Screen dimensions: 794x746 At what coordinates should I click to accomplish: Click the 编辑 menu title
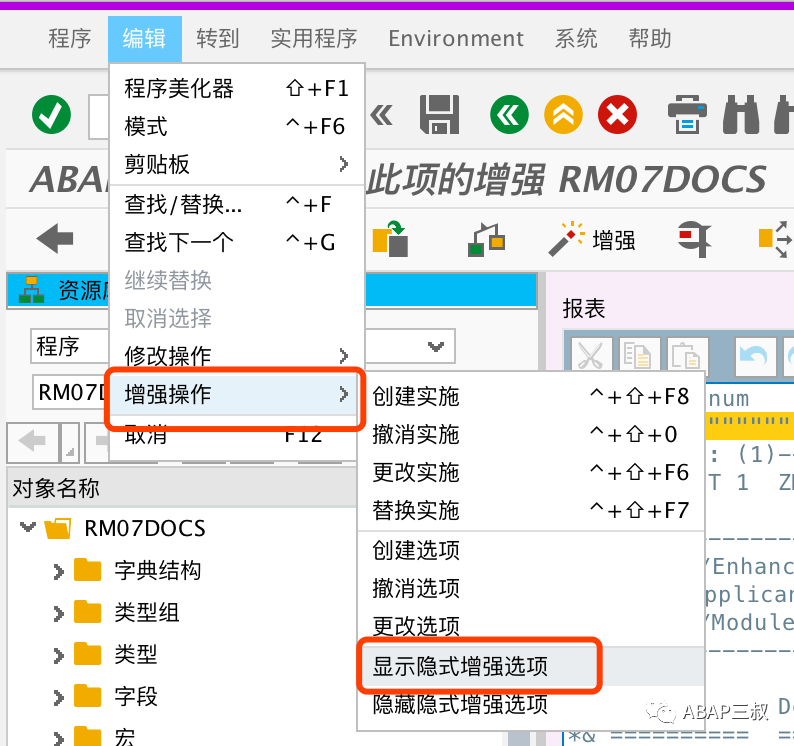point(144,38)
